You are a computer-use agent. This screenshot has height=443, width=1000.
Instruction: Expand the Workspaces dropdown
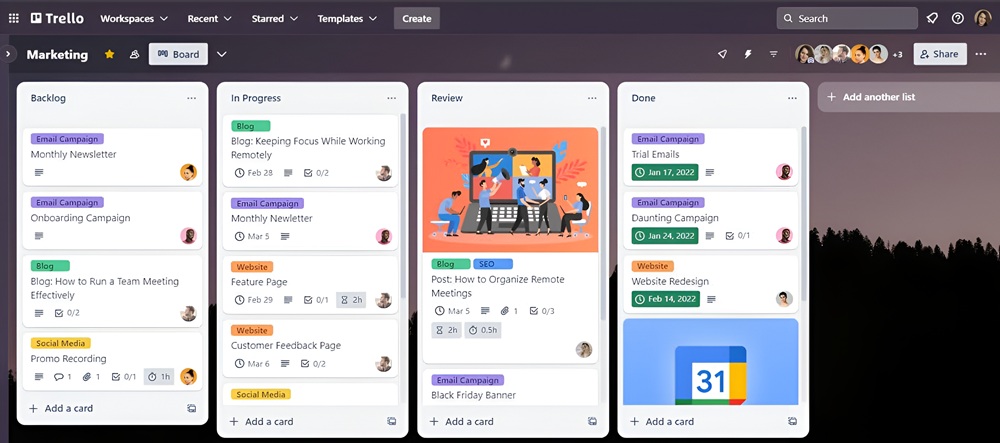[134, 18]
